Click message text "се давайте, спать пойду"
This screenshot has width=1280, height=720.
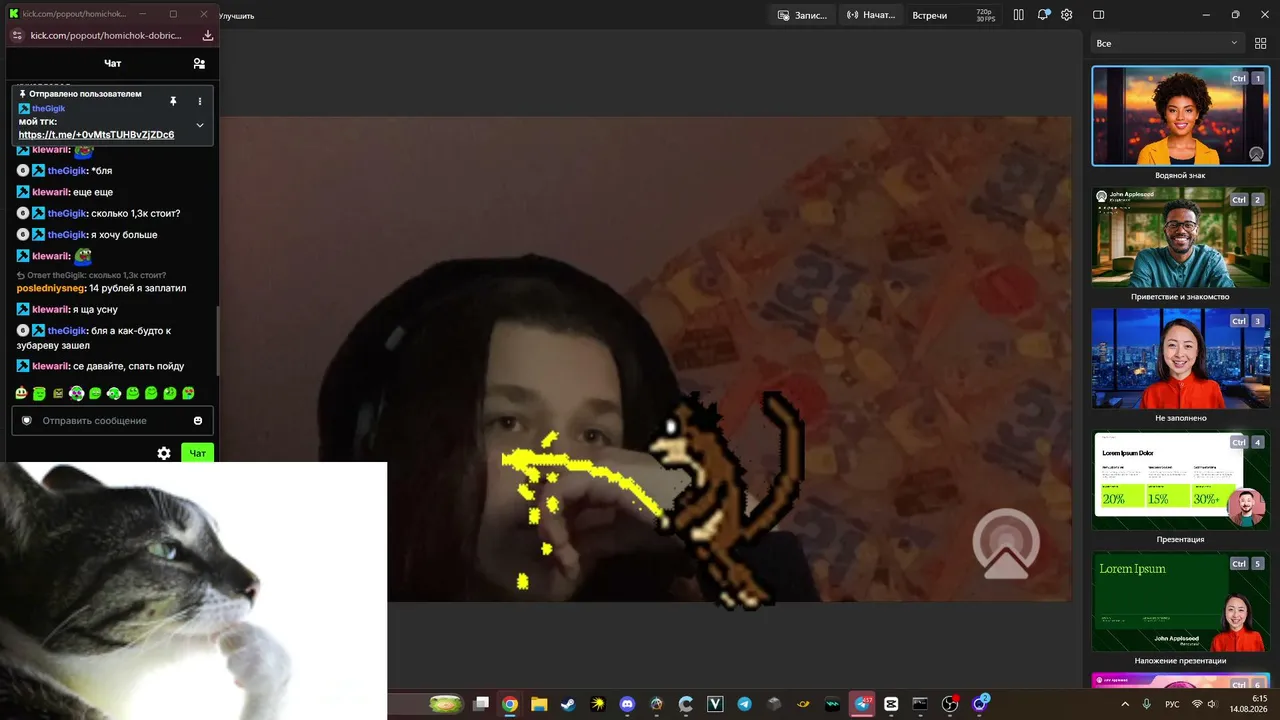coord(129,366)
